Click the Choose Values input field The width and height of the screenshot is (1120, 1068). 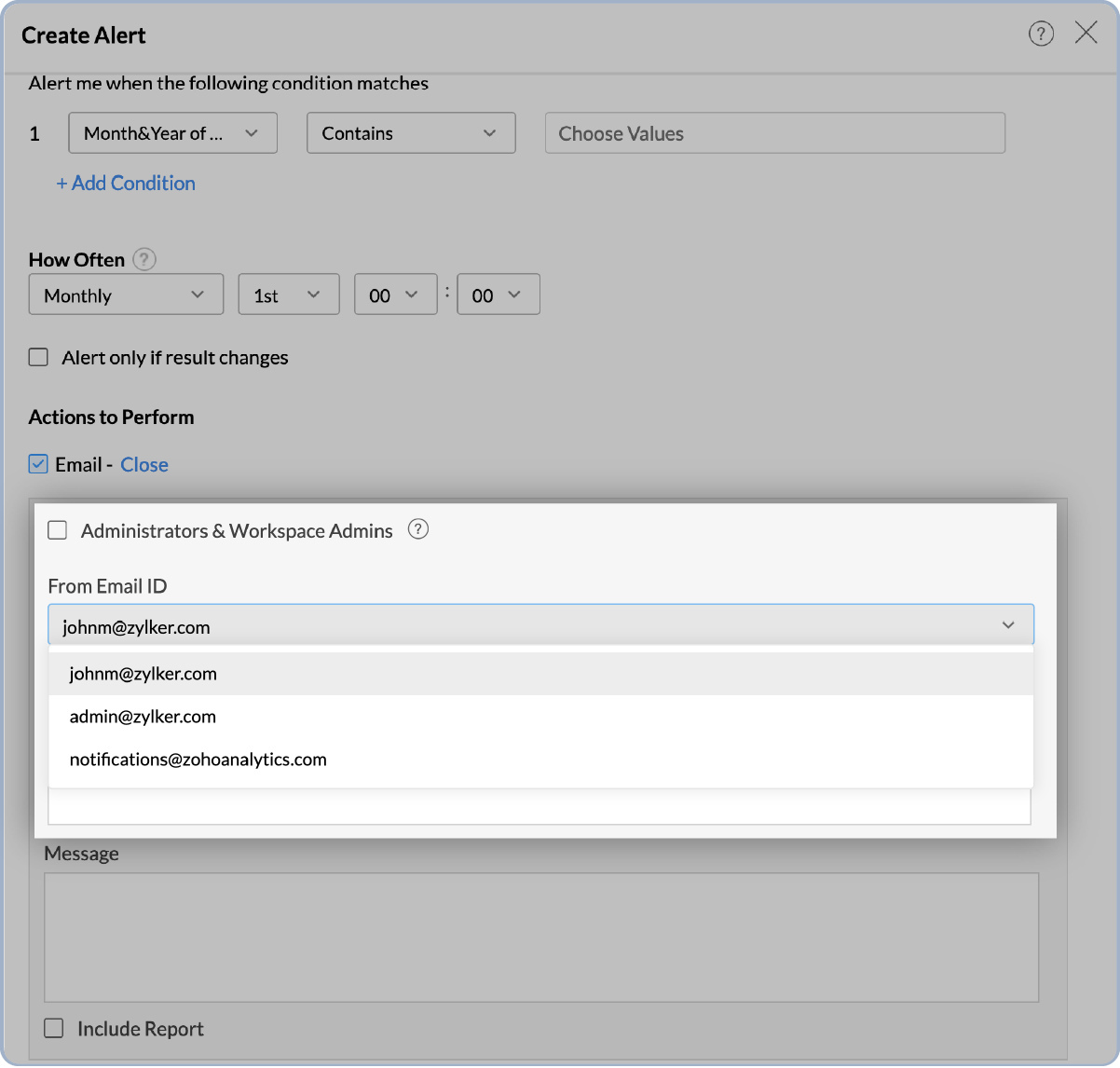(x=774, y=132)
